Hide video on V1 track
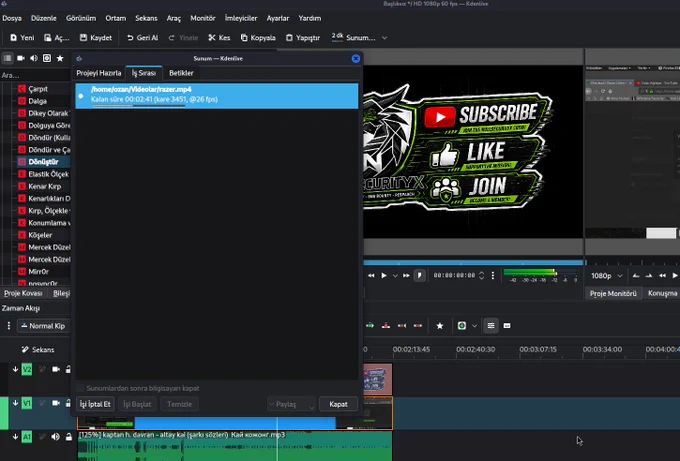 56,403
